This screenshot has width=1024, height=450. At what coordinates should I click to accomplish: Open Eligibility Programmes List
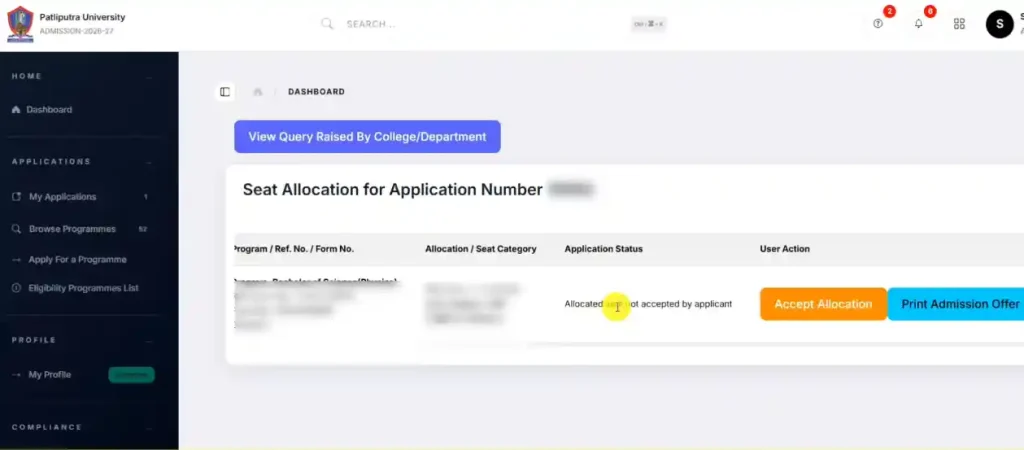tap(82, 288)
